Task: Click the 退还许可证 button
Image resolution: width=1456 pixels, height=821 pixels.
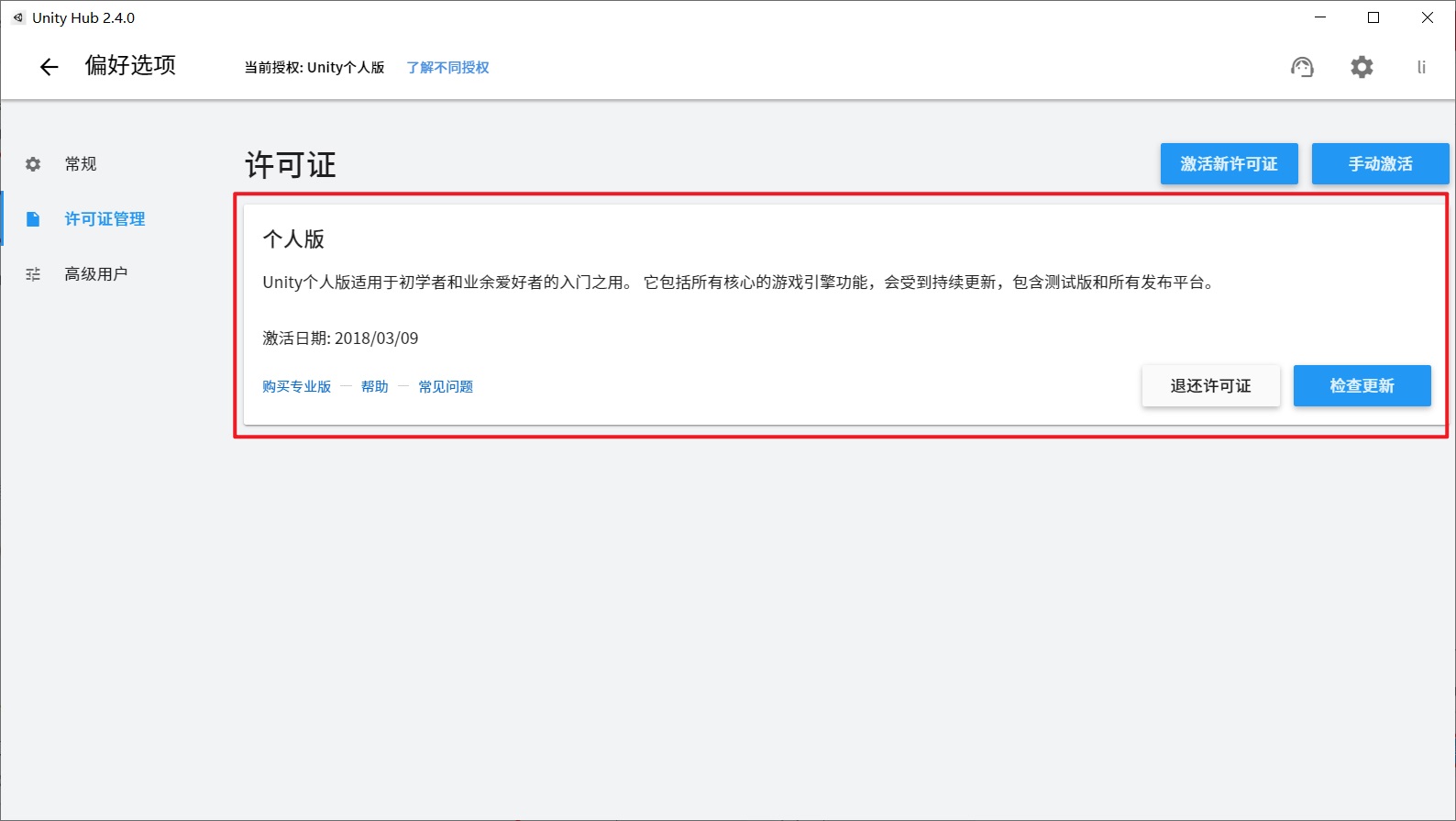Action: (1210, 386)
